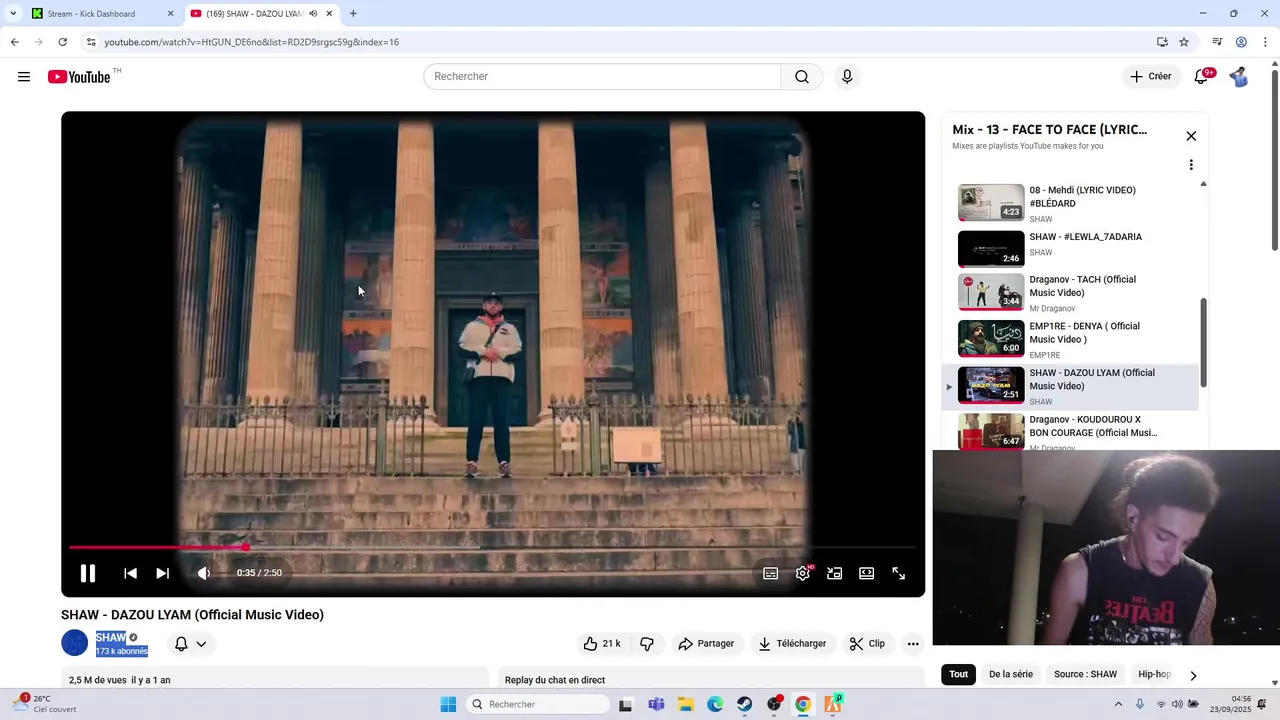Open the Windows Start menu
Image resolution: width=1280 pixels, height=720 pixels.
pos(448,704)
